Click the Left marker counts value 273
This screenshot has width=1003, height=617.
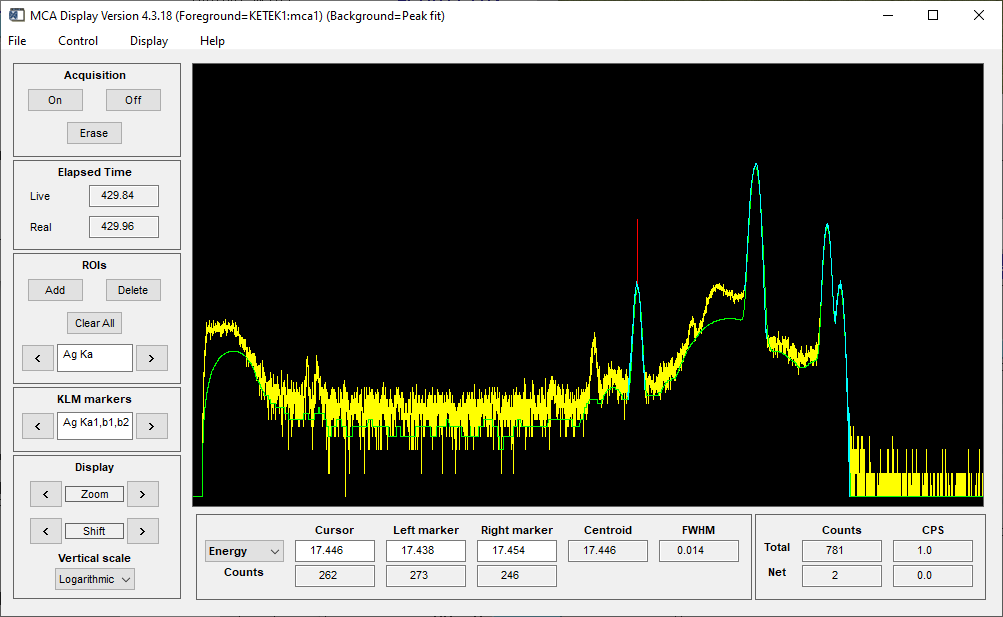[x=425, y=575]
